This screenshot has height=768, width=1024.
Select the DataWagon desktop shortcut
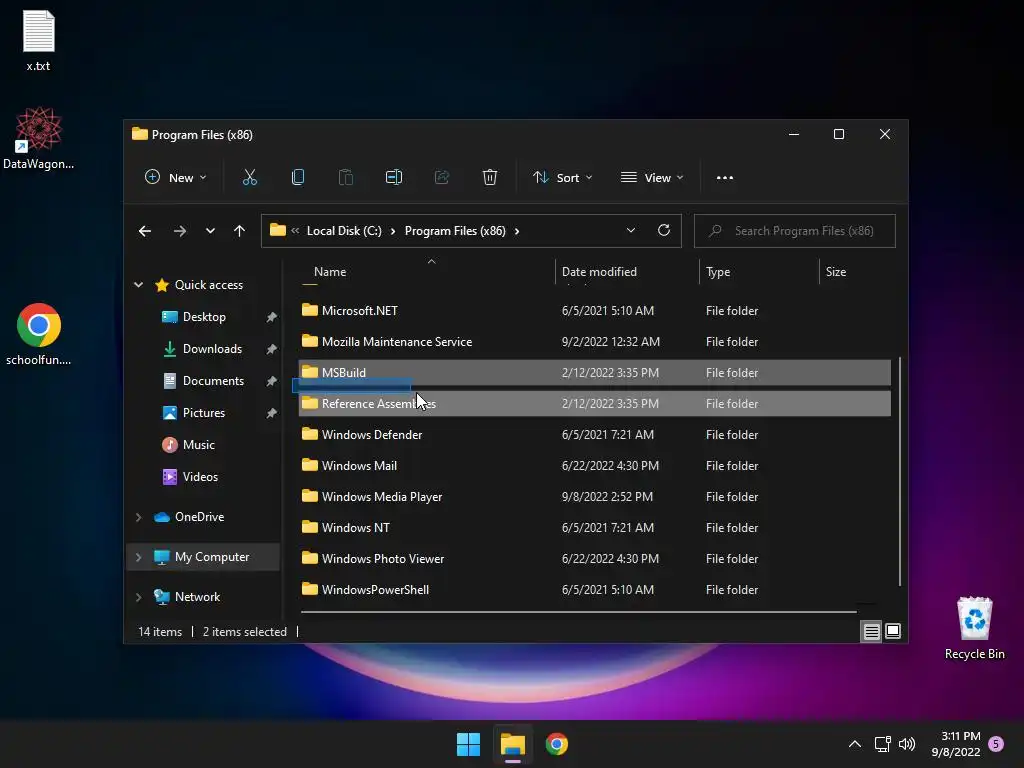coord(38,138)
